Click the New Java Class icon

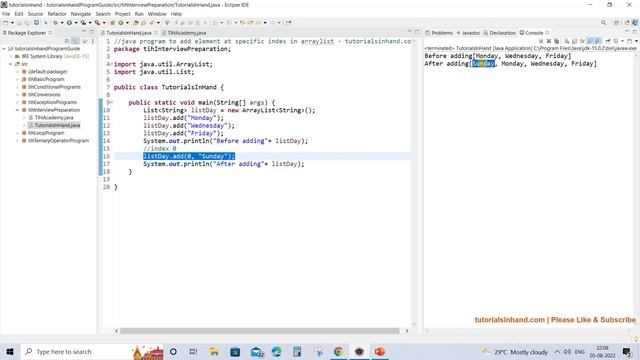coord(121,23)
